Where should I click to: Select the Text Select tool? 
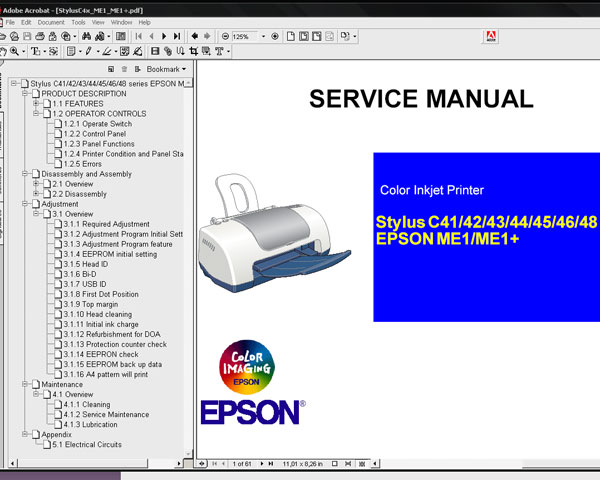click(x=36, y=51)
